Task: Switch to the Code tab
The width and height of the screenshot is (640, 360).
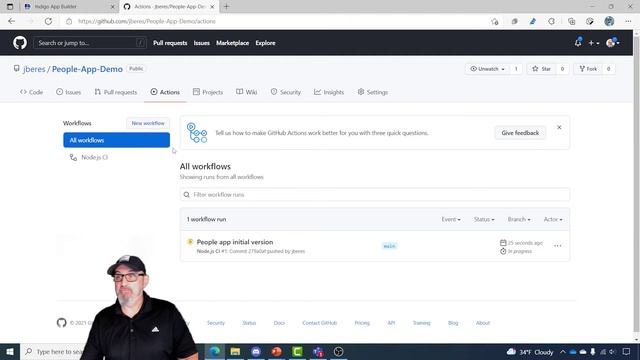Action: point(31,92)
